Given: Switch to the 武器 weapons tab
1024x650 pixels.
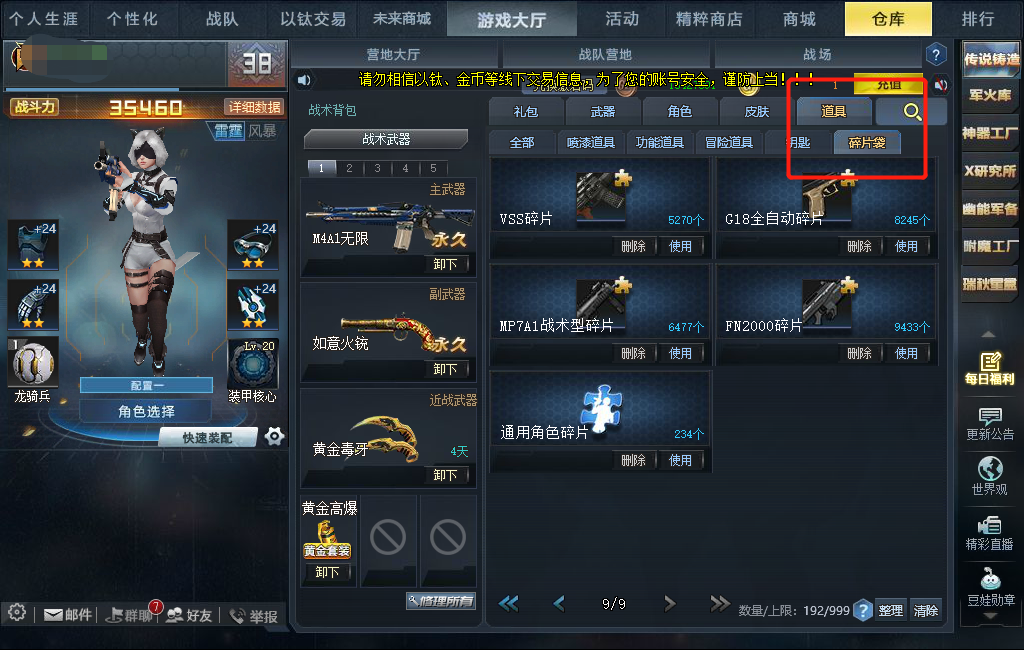Looking at the screenshot, I should [x=603, y=112].
